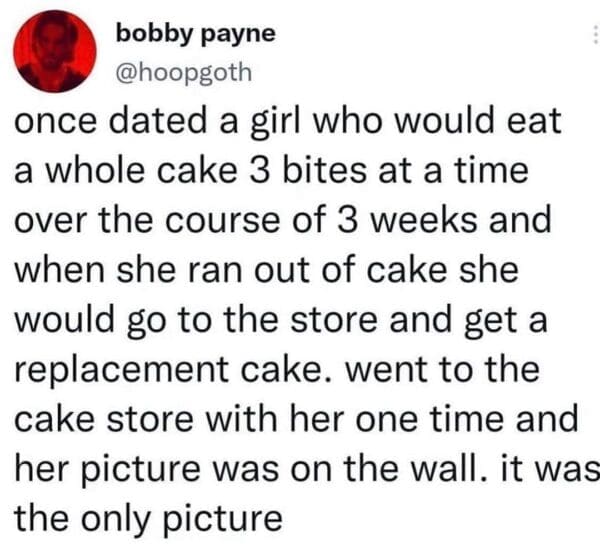Open the bobby payne display name link
This screenshot has width=600, height=557.
click(x=195, y=33)
